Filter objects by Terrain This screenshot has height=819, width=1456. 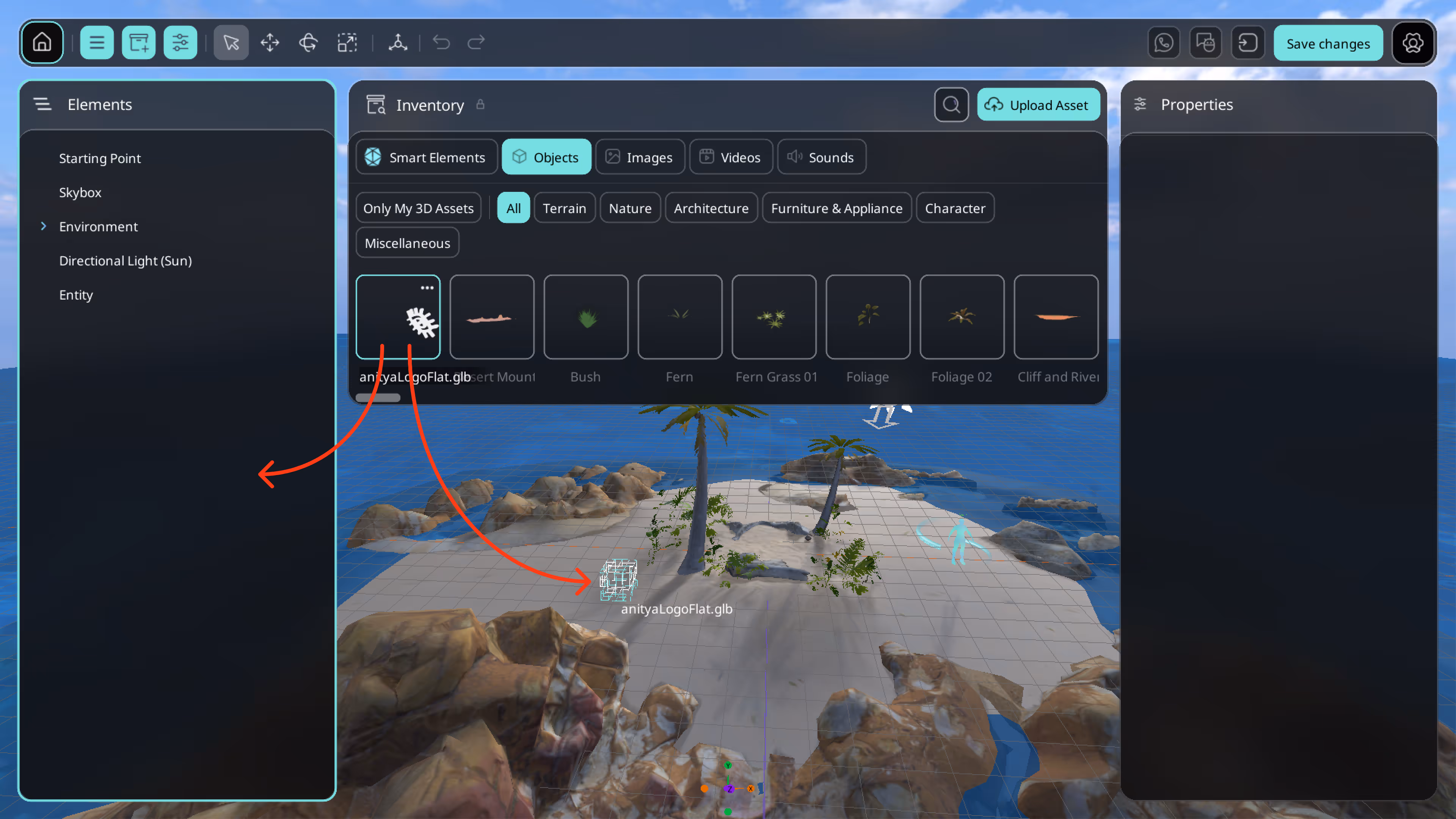[564, 208]
